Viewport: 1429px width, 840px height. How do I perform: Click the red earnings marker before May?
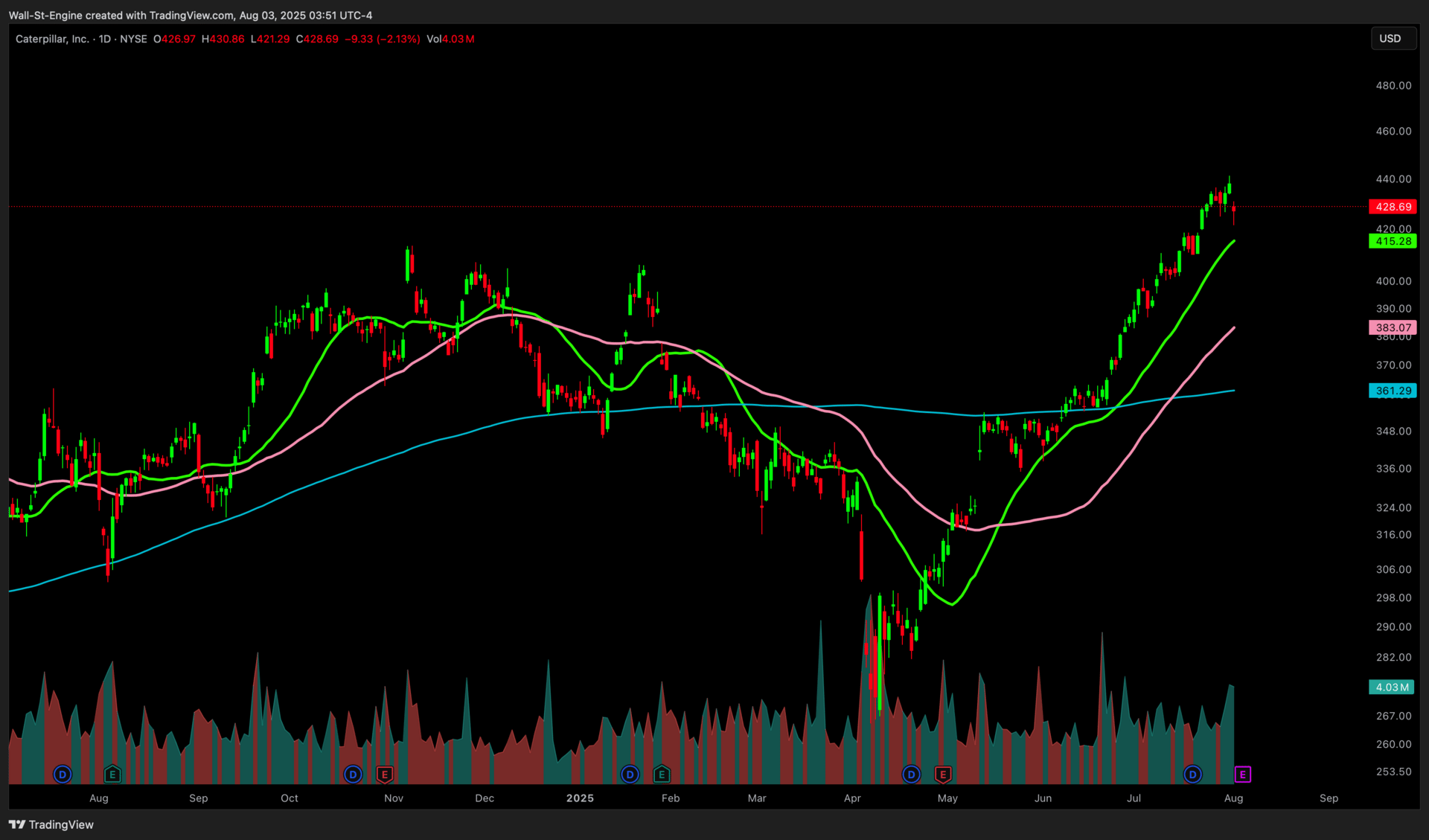(x=943, y=775)
